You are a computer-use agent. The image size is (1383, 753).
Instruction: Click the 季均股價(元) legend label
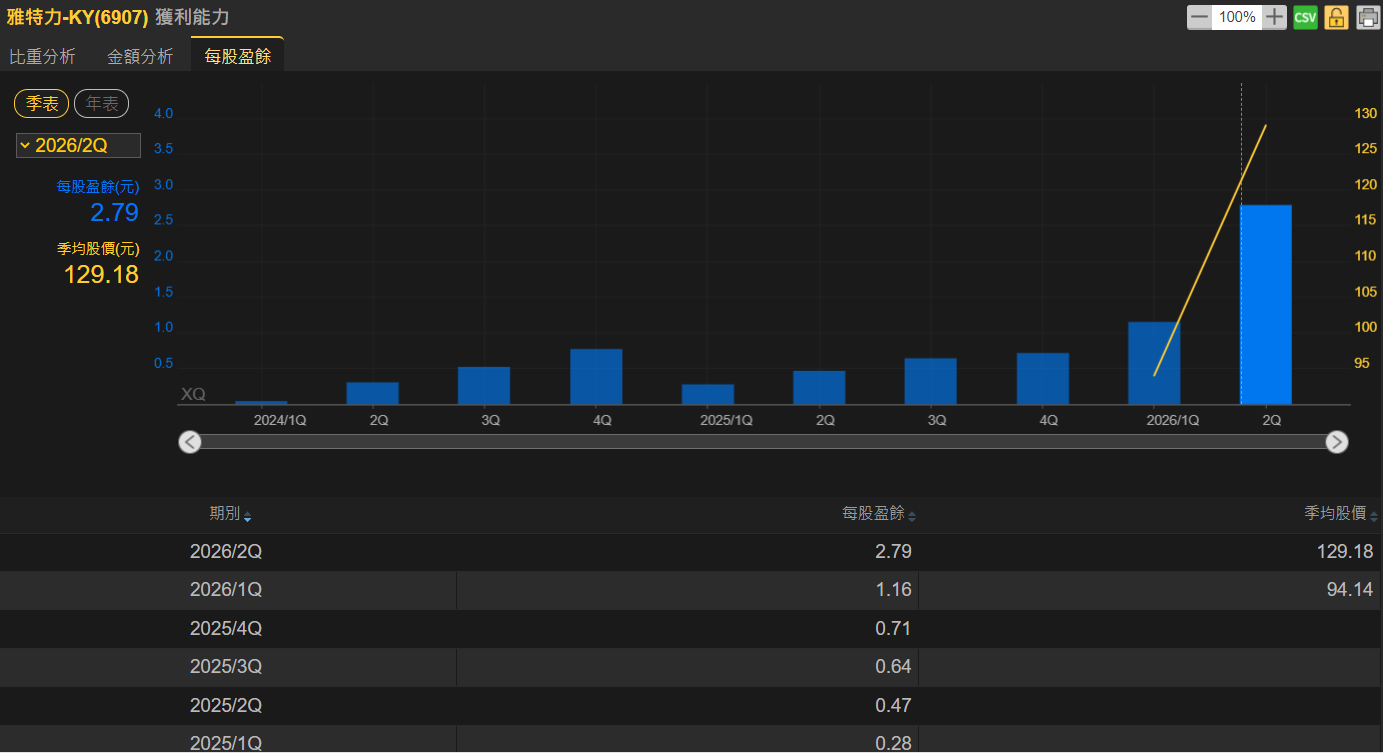(98, 249)
